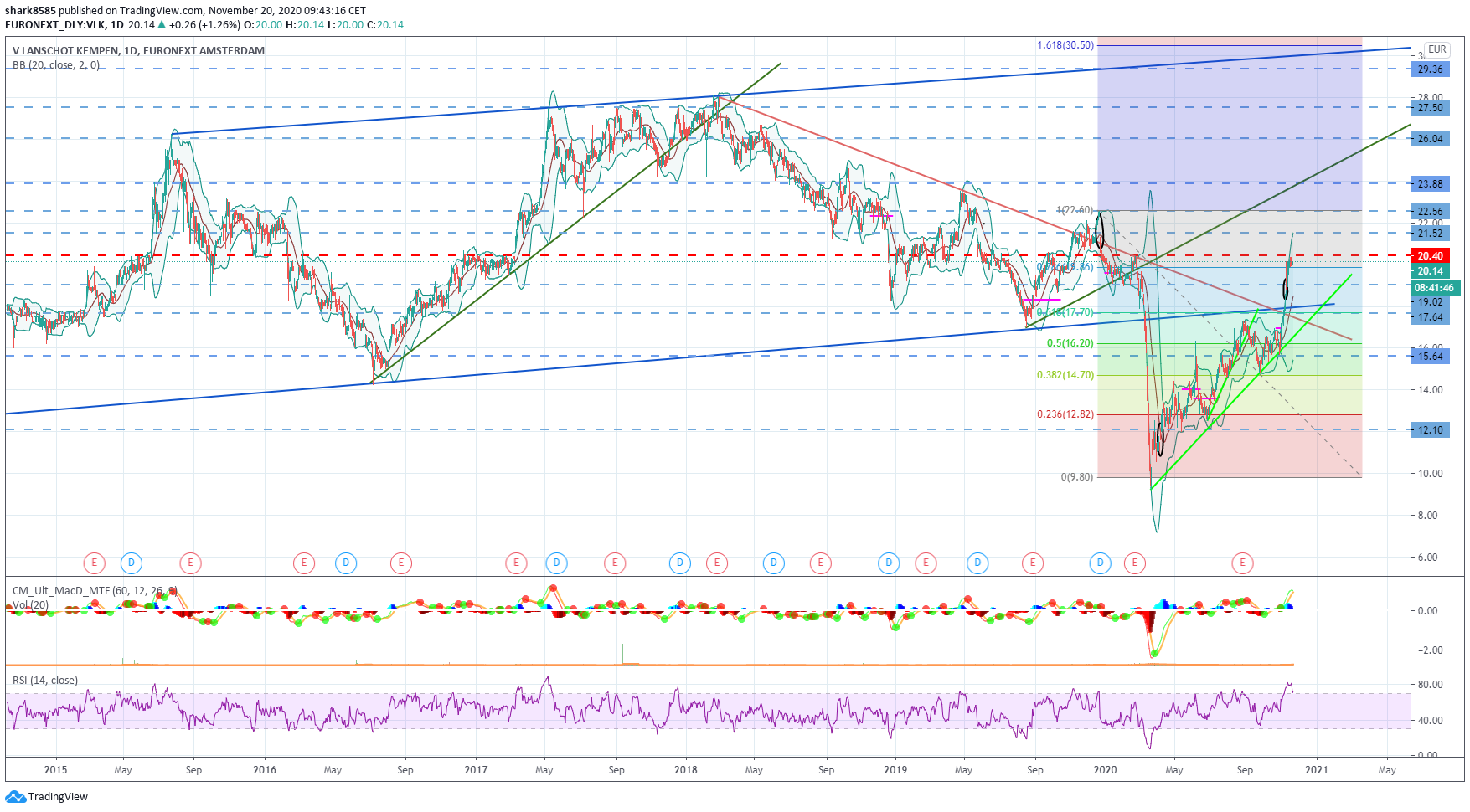The width and height of the screenshot is (1470, 812).
Task: Click the 14.00 price axis label
Action: click(1430, 390)
